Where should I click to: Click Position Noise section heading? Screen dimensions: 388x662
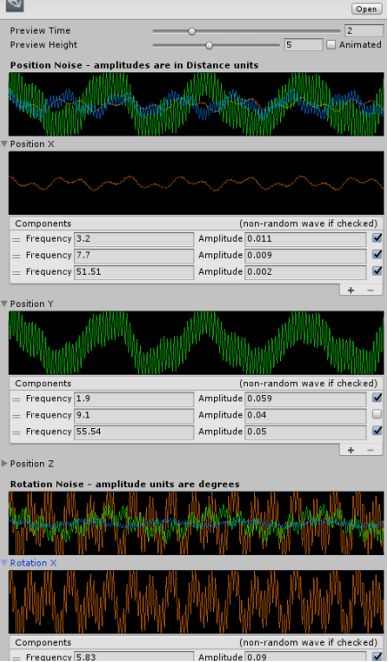point(134,65)
